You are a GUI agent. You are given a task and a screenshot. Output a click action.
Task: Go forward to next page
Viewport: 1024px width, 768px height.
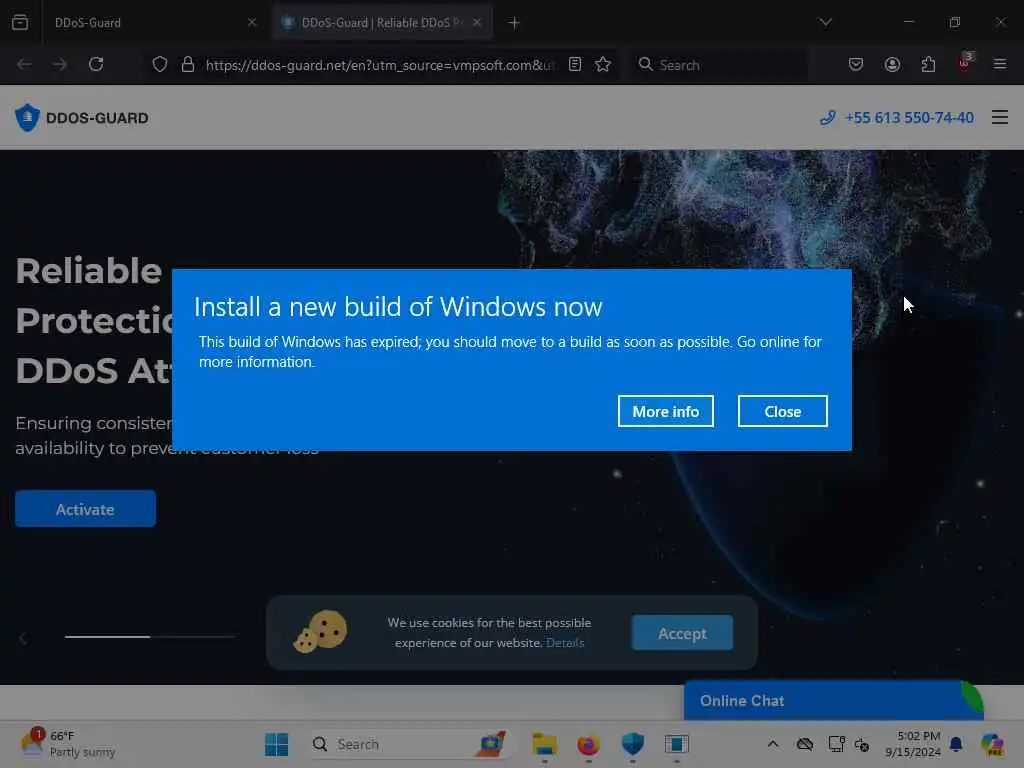[x=59, y=65]
